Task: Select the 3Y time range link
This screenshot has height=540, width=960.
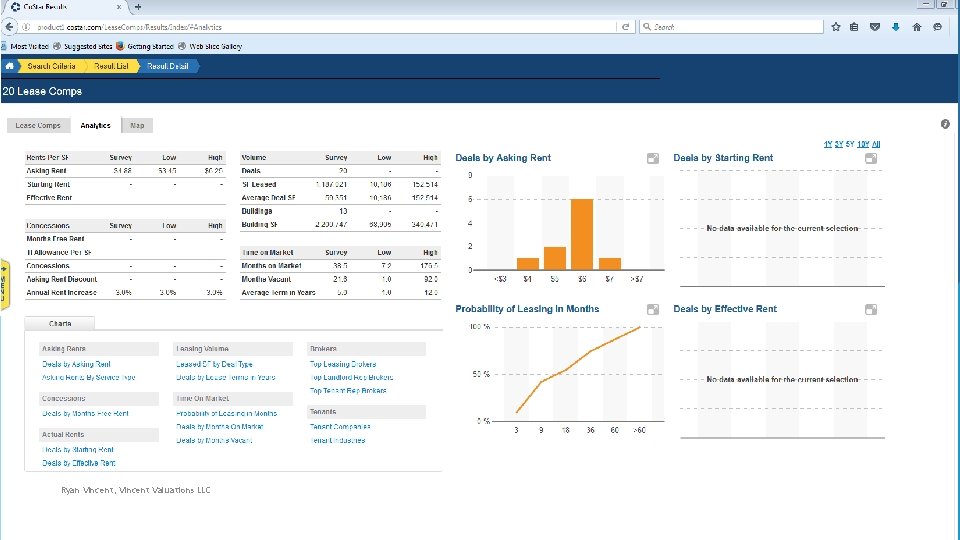Action: [x=839, y=144]
